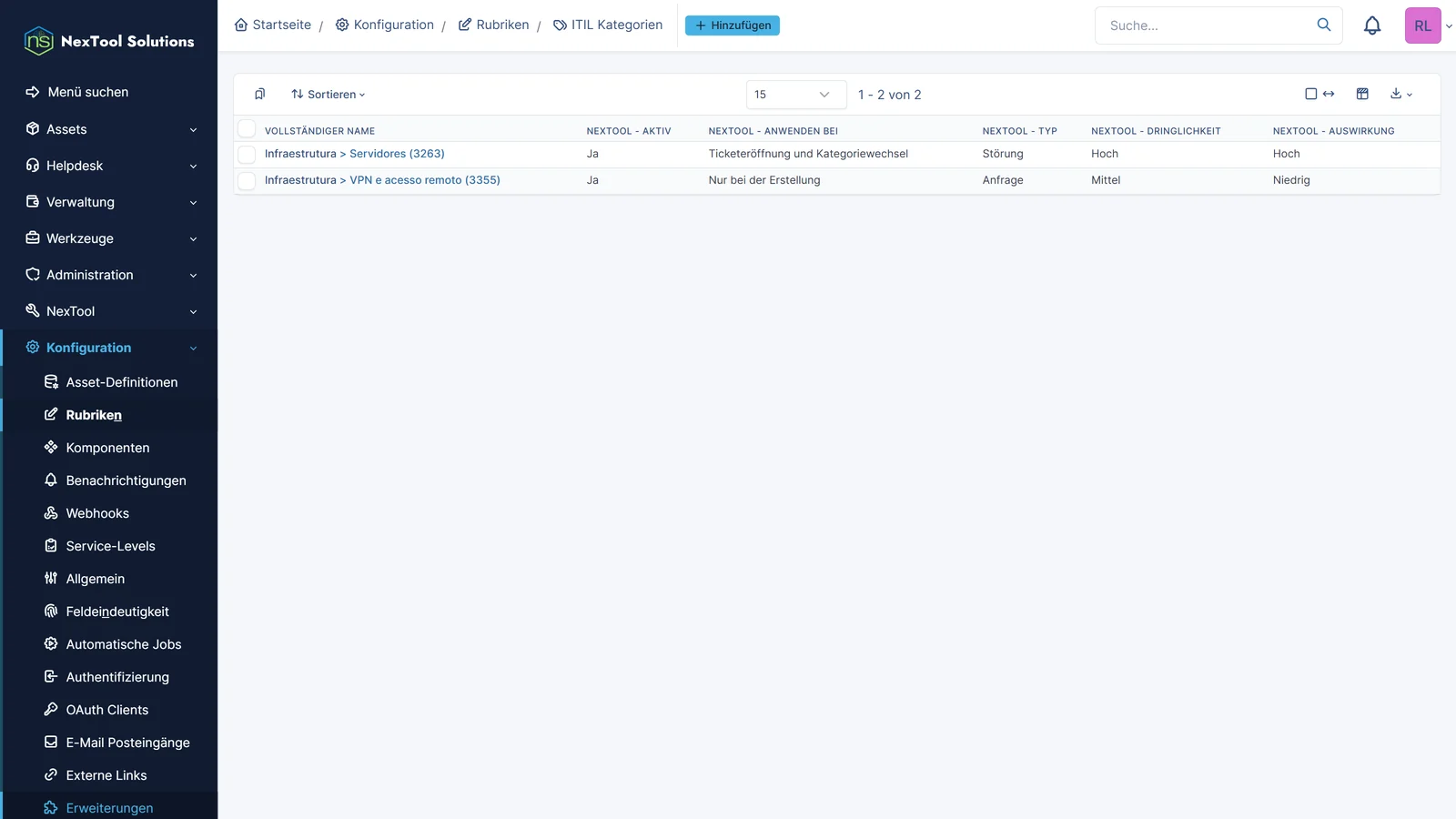Click the Asset-Definitionen database icon
The width and height of the screenshot is (1456, 819).
click(51, 382)
